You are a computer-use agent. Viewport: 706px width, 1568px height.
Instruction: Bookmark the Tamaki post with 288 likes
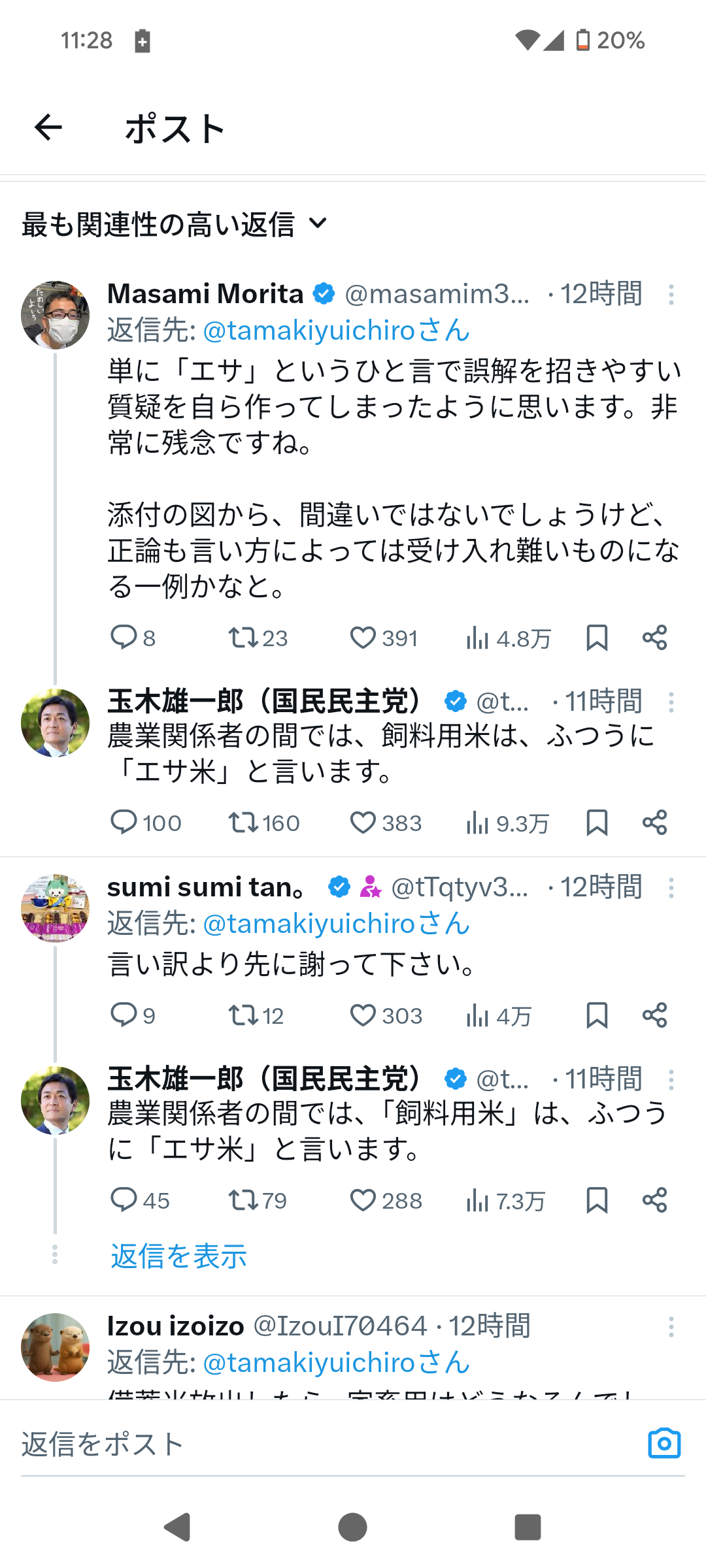tap(597, 1200)
